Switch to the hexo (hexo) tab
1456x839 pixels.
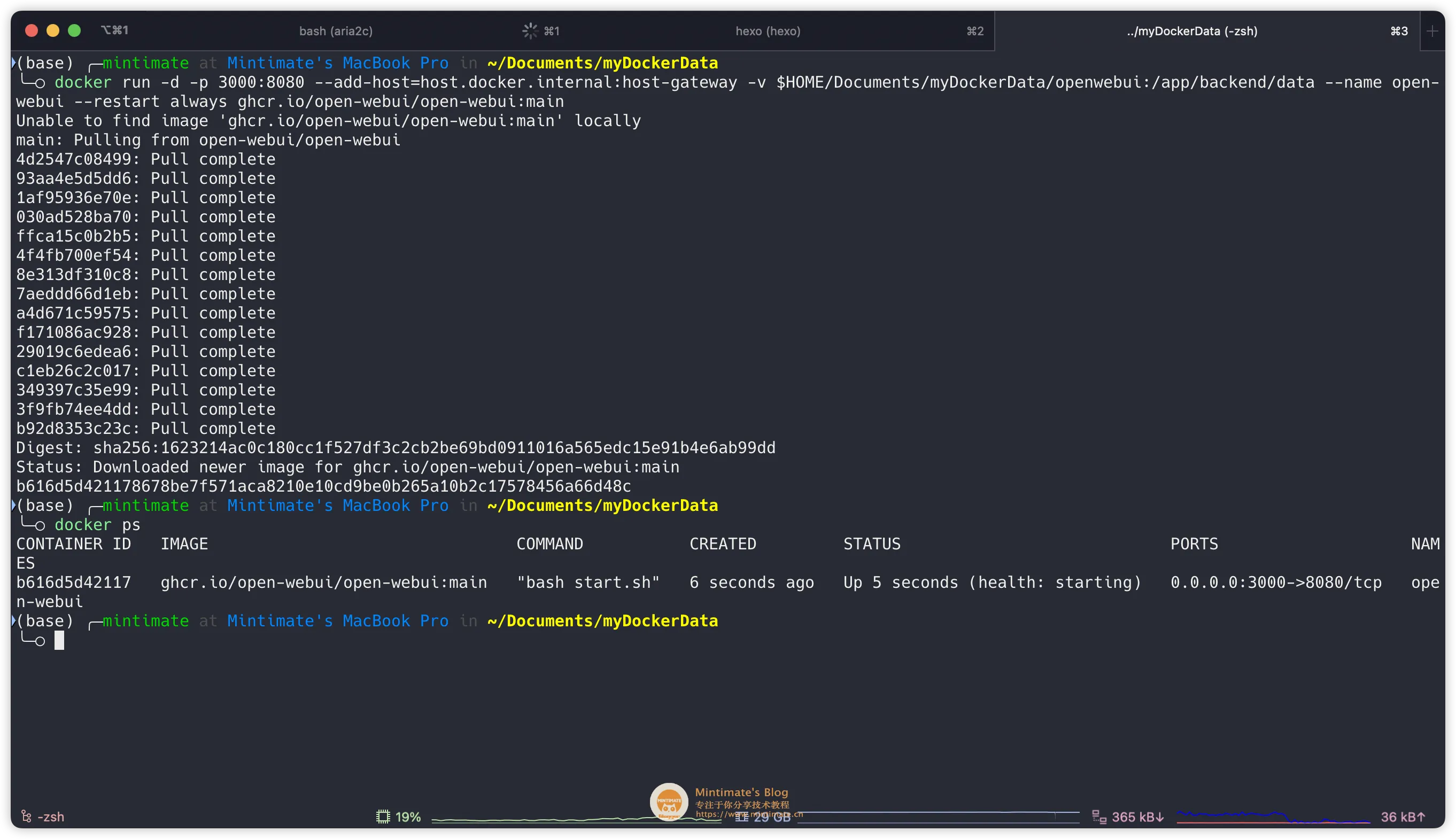tap(768, 31)
